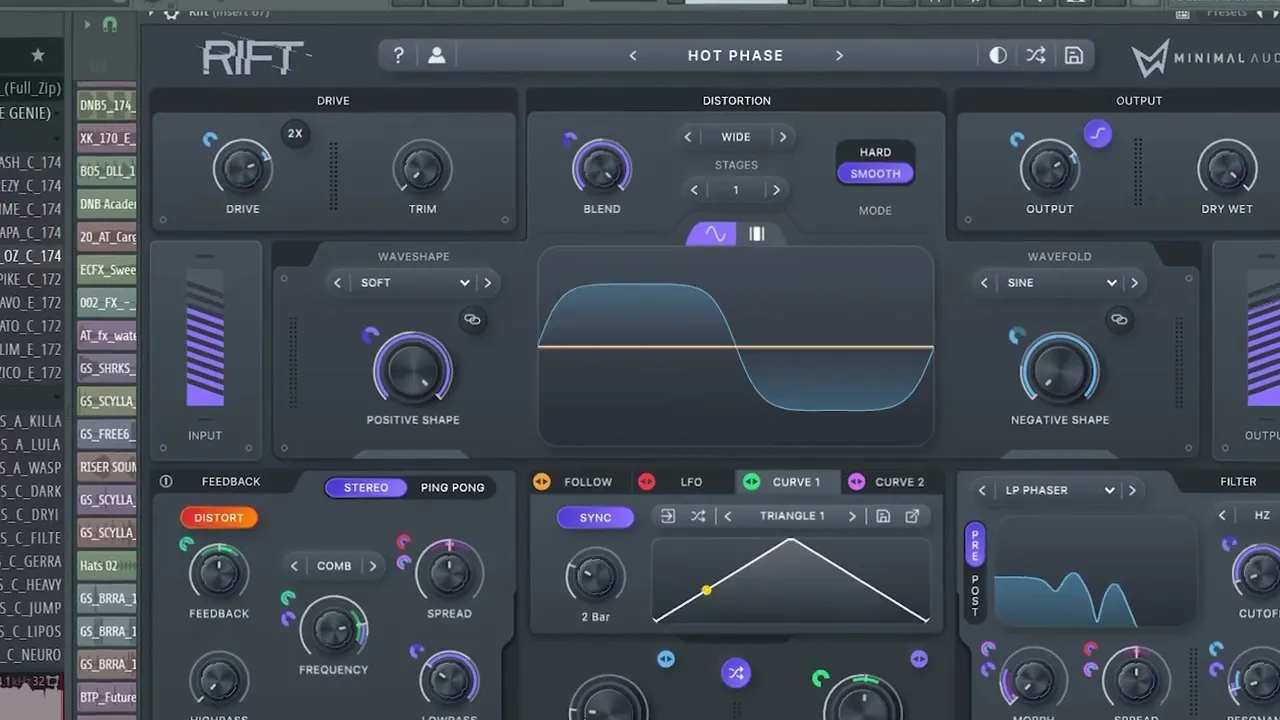Screen dimensions: 1280x720
Task: Toggle the SYNC button for Curve 1
Action: pos(595,518)
